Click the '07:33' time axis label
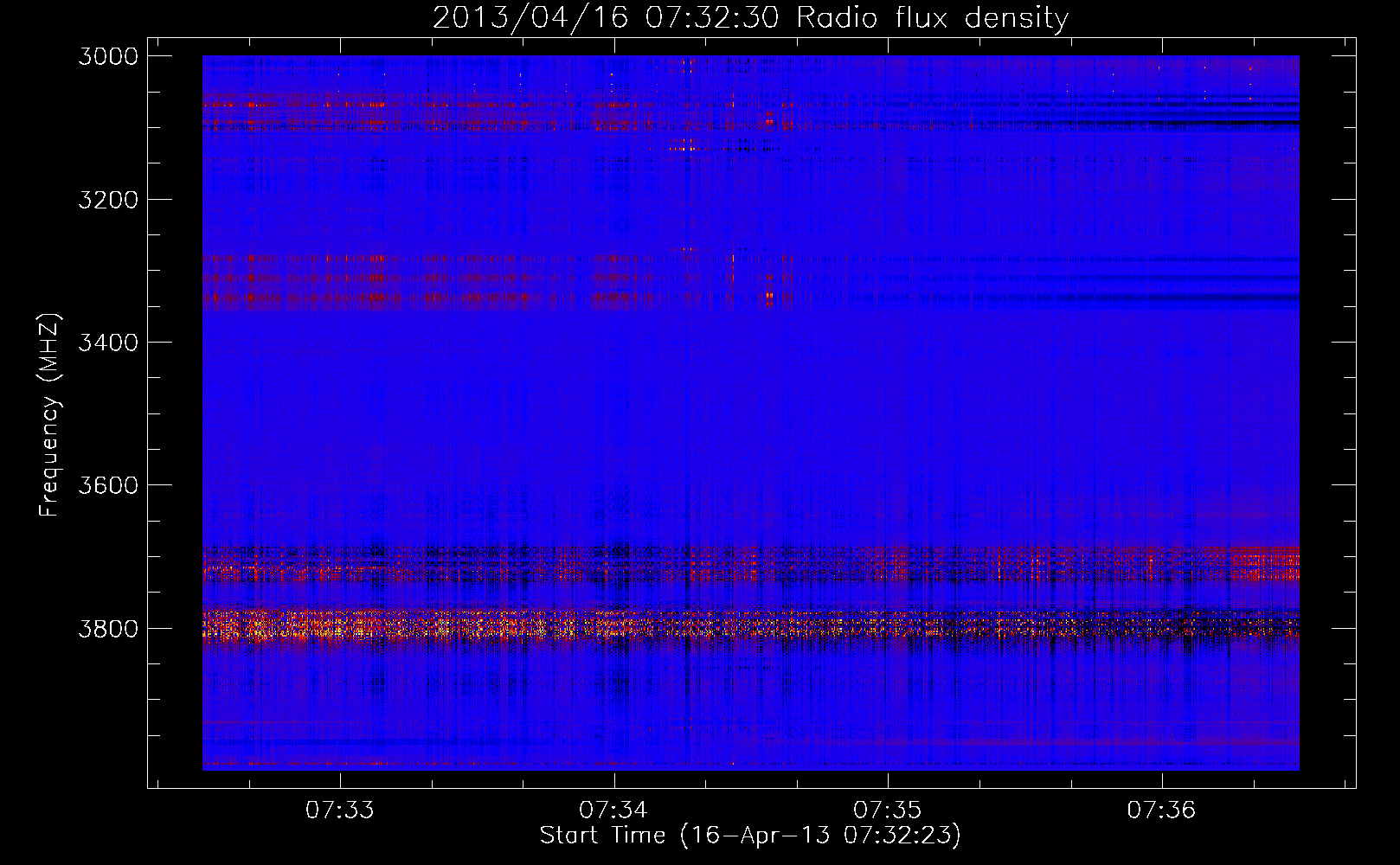 point(340,810)
